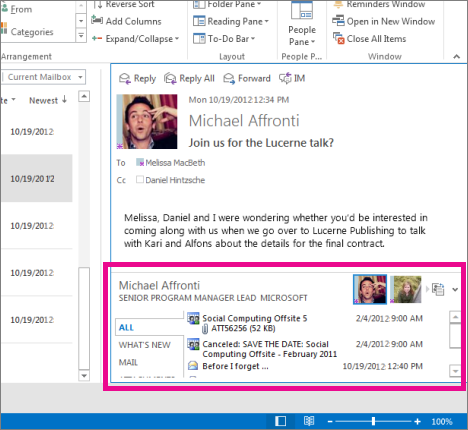This screenshot has height=430, width=468.
Task: Select Michael Affronti's photo in People Pane
Action: coord(370,289)
